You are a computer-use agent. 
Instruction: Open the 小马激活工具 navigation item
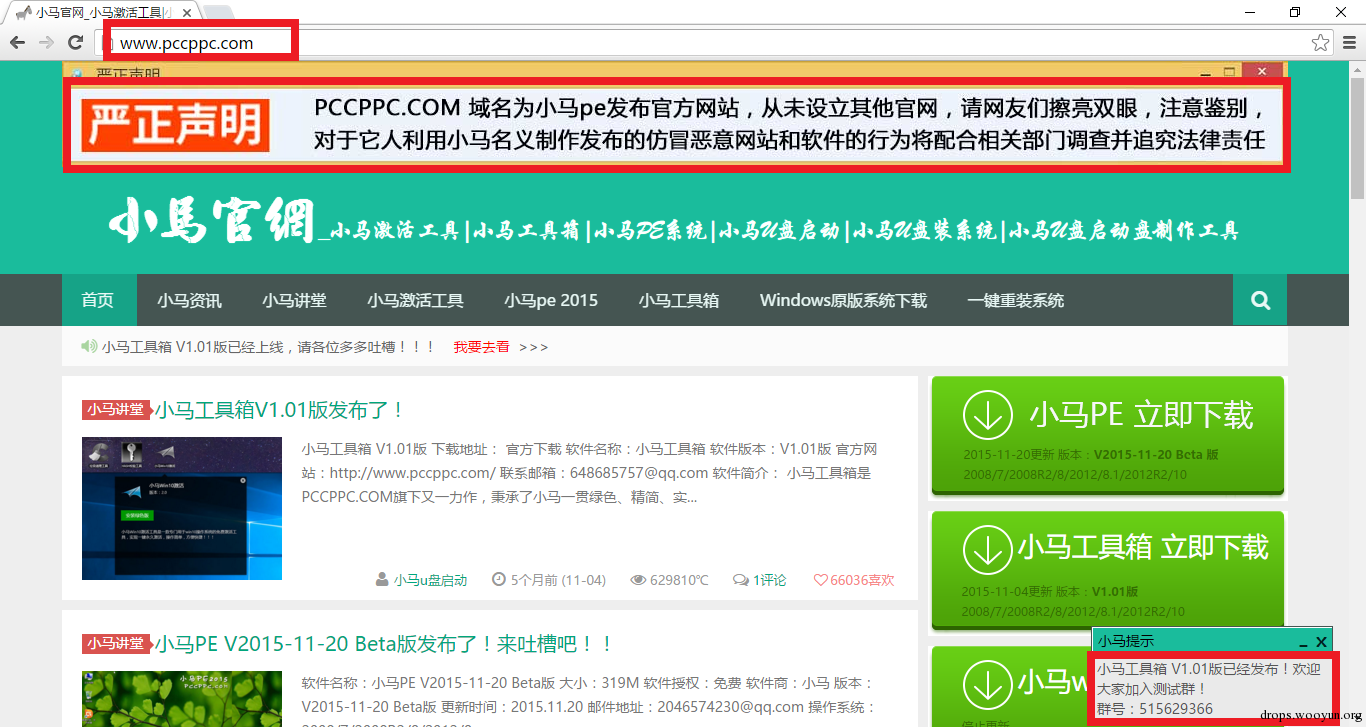415,300
